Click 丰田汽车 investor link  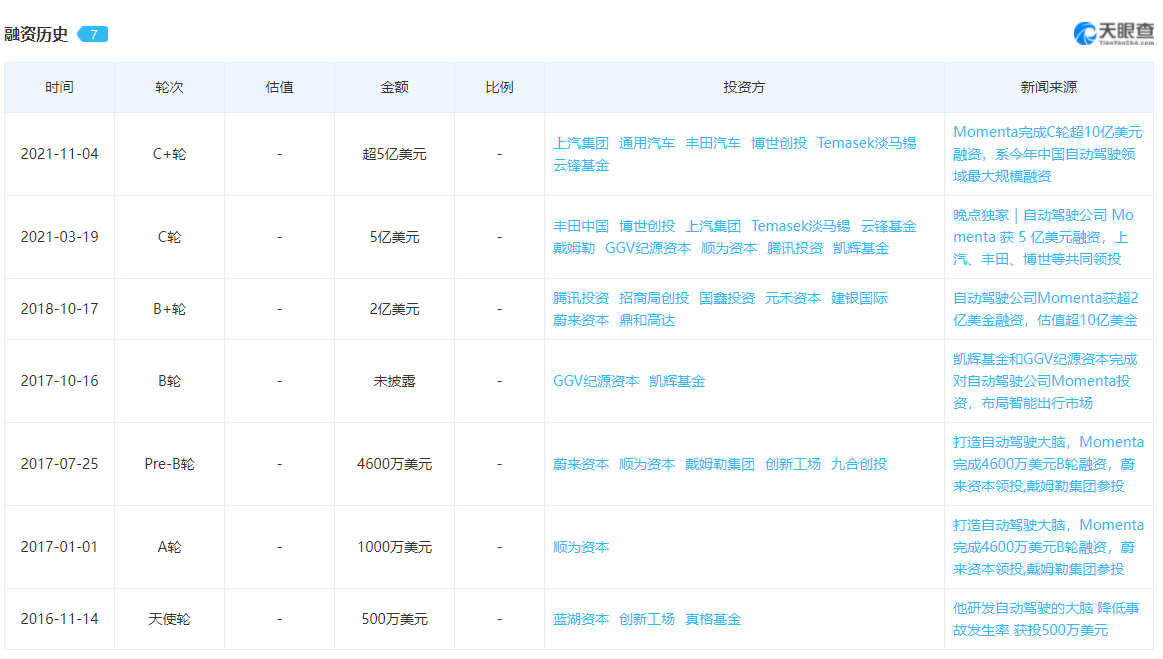713,143
